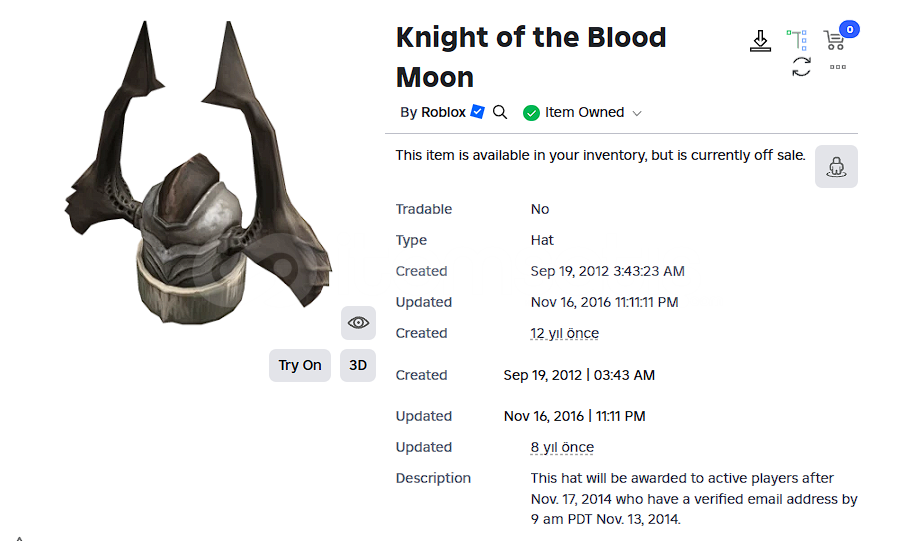
Task: Click the magnifier icon beside Roblox
Action: pyautogui.click(x=500, y=112)
